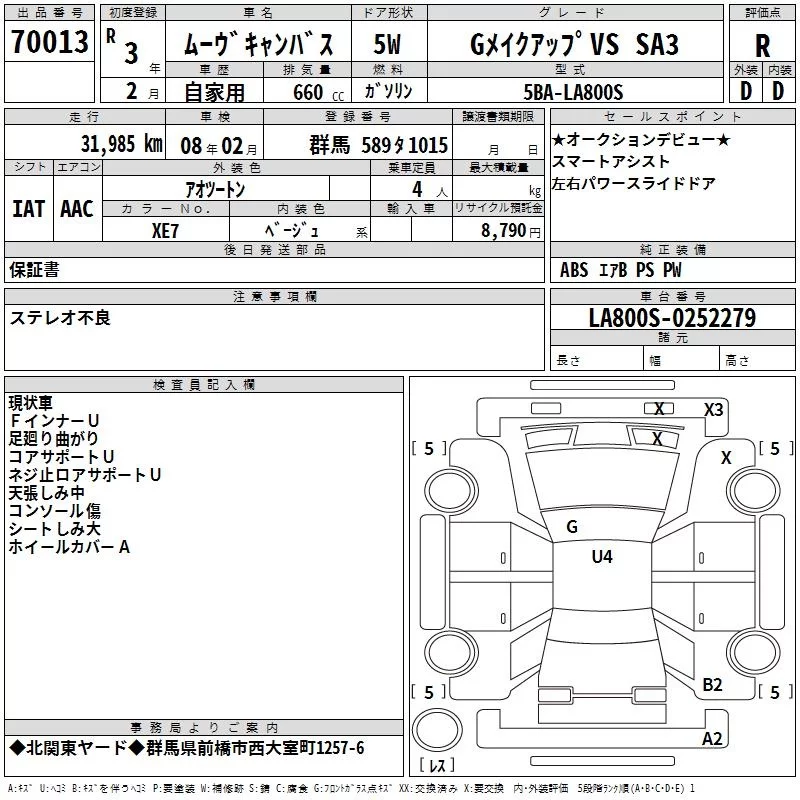
Task: Select inspector note 'コアサポートU'
Action: click(61, 457)
